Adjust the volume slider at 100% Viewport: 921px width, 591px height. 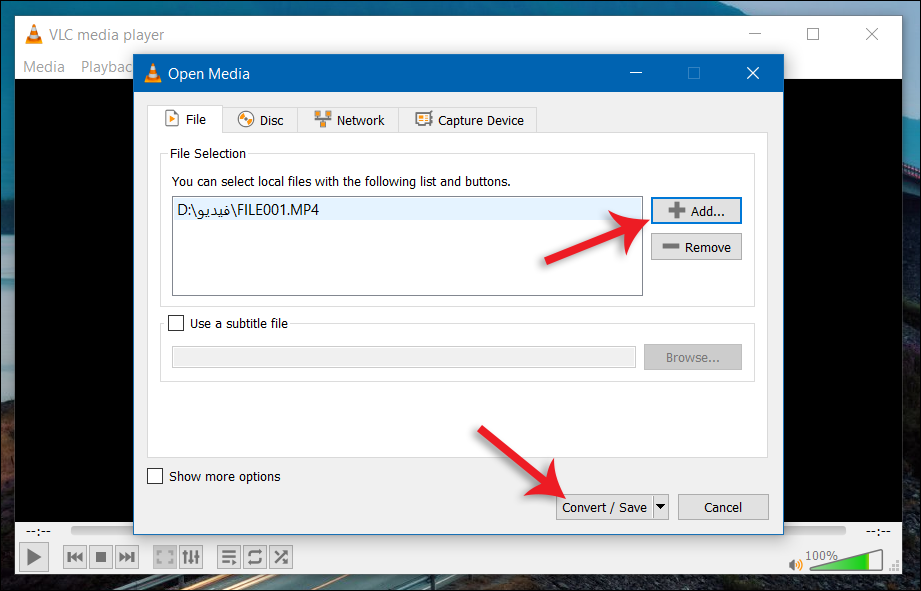(x=846, y=561)
